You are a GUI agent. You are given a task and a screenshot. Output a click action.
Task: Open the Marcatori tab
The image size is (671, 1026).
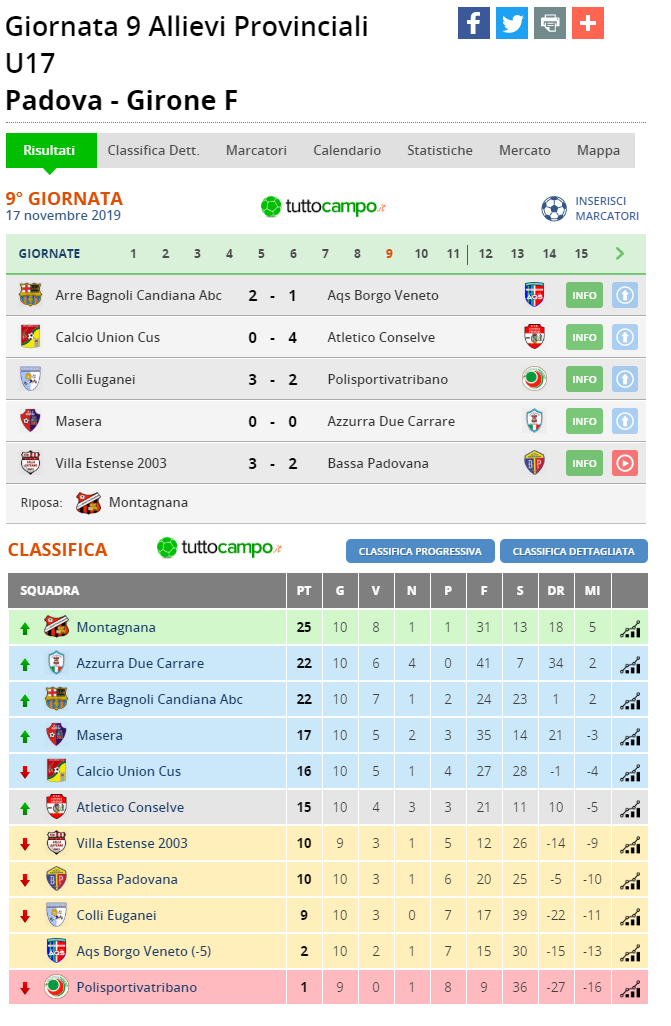click(256, 150)
